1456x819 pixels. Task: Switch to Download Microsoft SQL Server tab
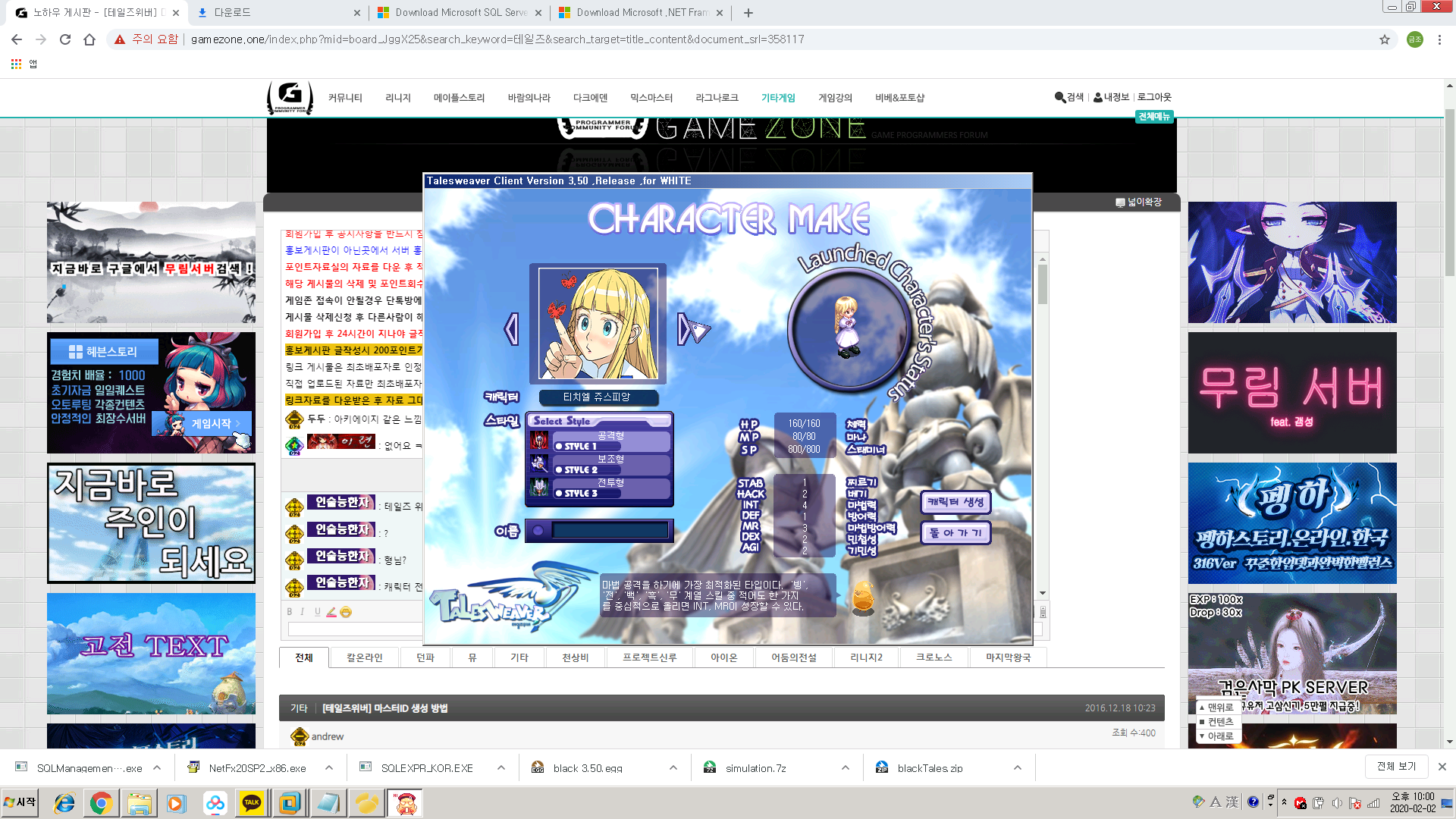click(x=460, y=13)
